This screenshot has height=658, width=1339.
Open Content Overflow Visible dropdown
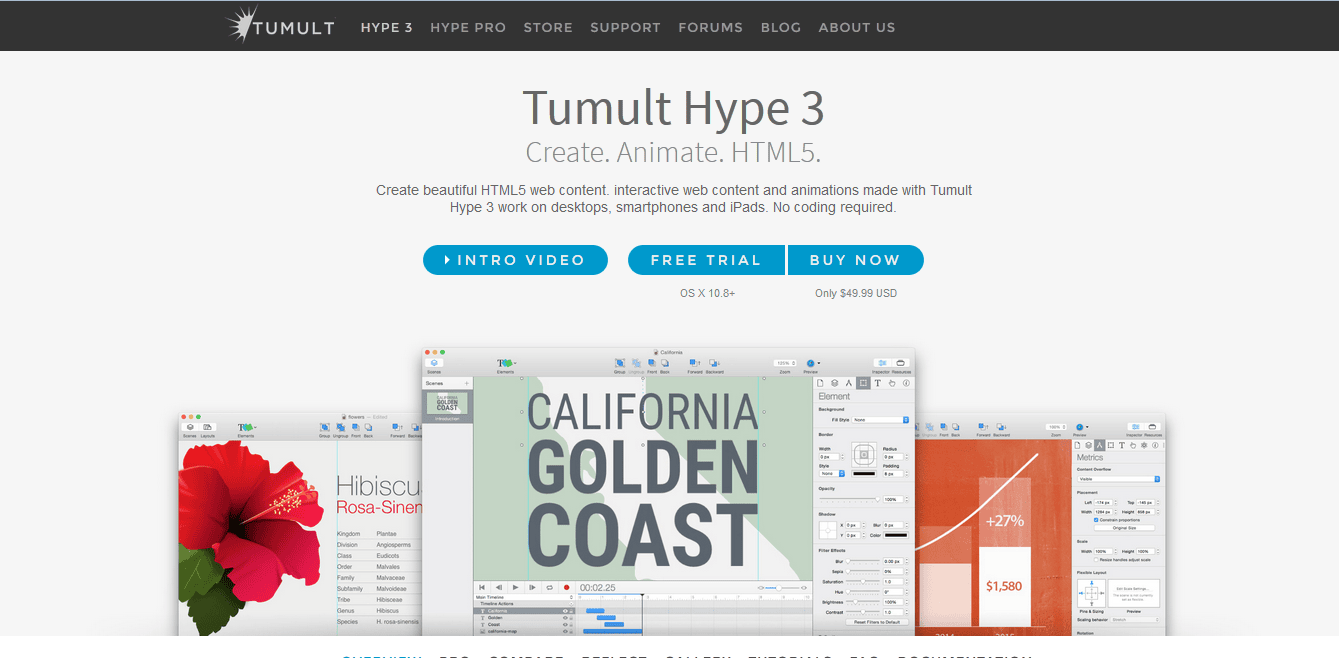tap(1118, 479)
